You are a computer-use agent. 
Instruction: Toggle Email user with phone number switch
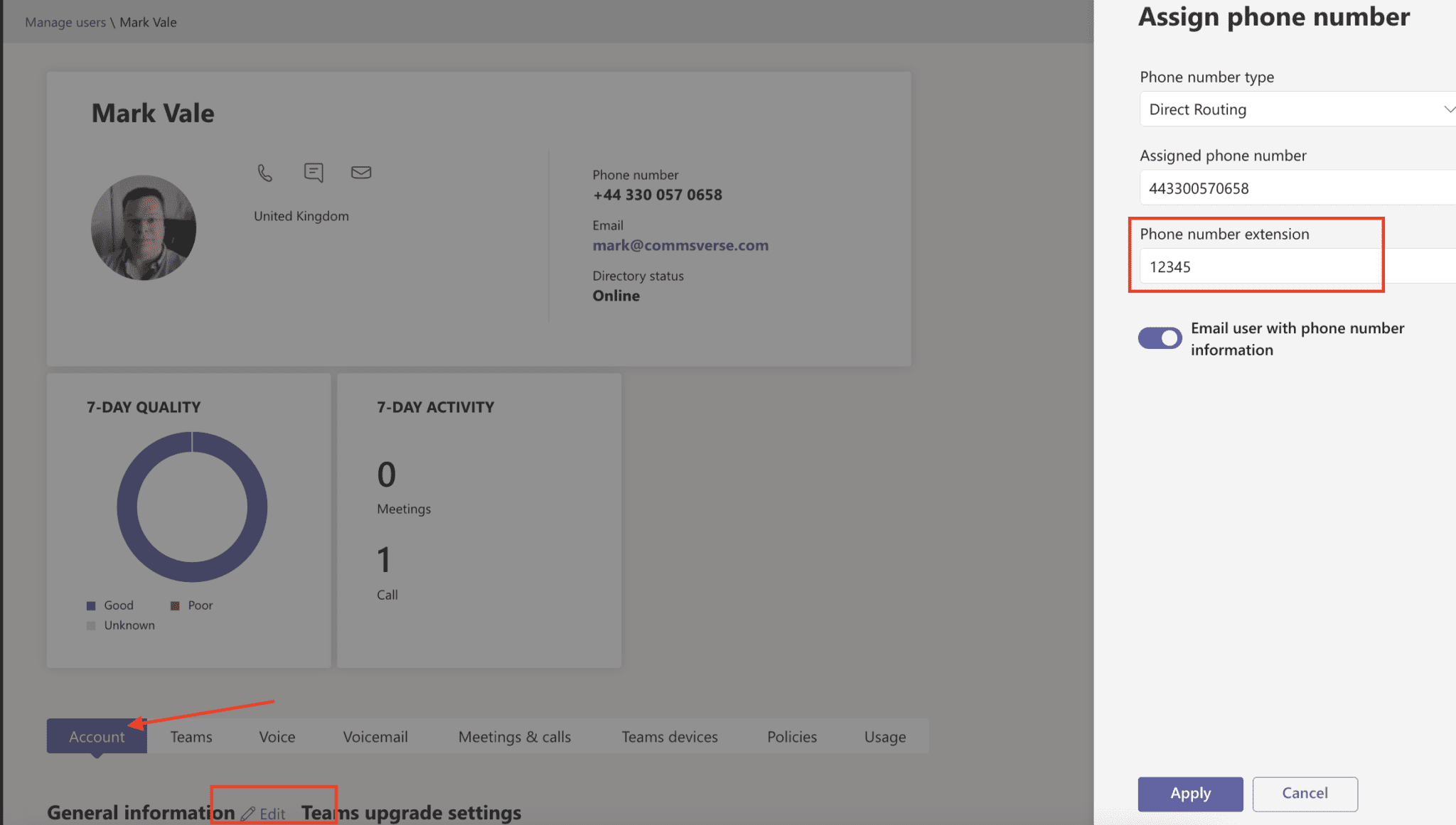pyautogui.click(x=1160, y=338)
